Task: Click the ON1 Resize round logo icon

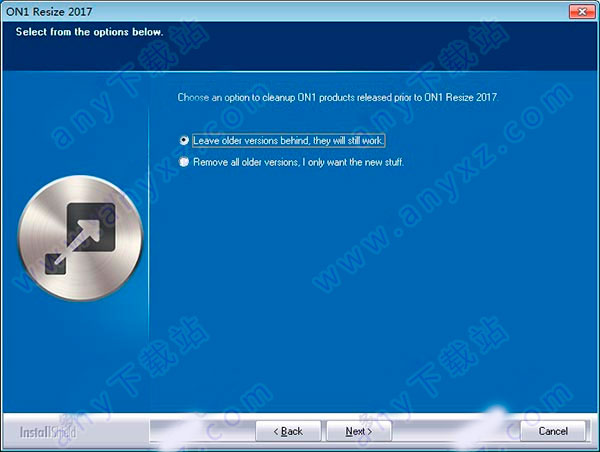Action: pyautogui.click(x=80, y=238)
